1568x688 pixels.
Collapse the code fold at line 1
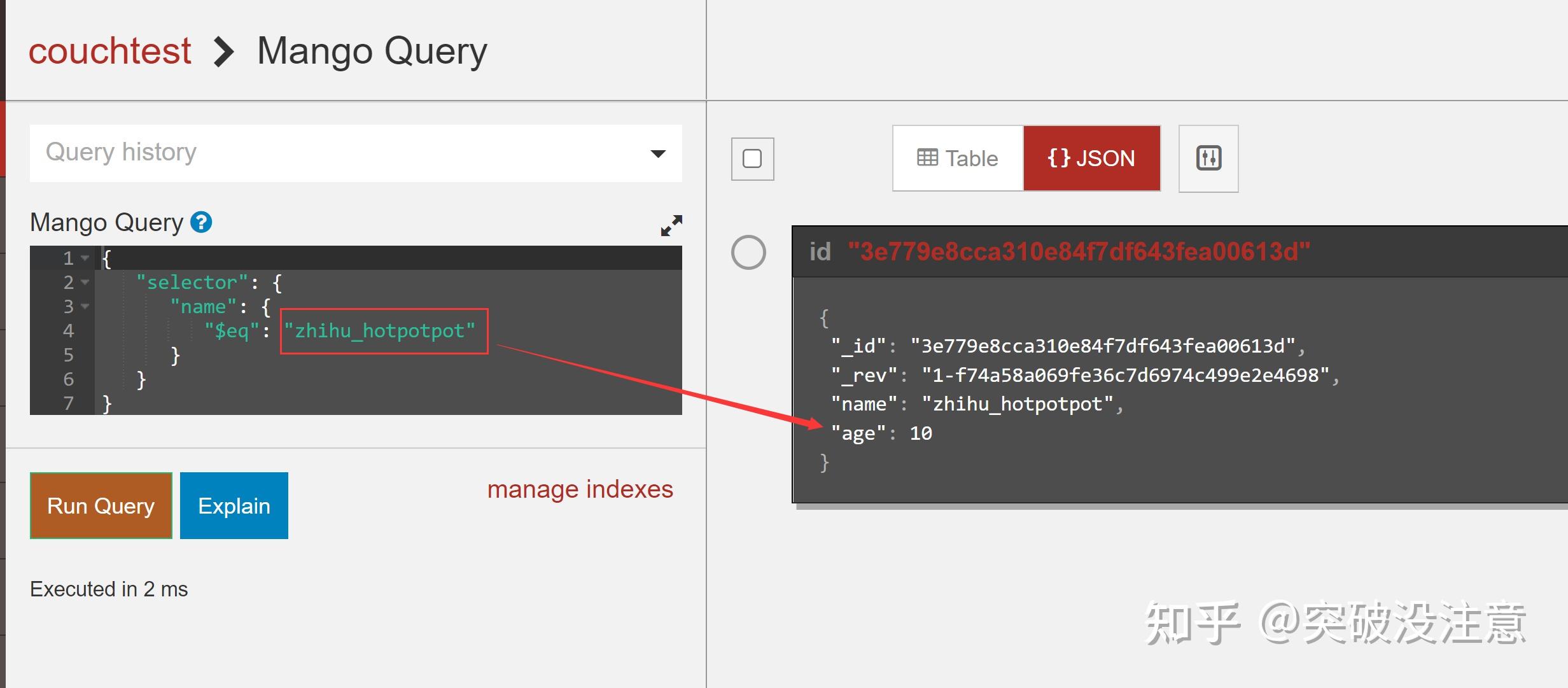(85, 258)
